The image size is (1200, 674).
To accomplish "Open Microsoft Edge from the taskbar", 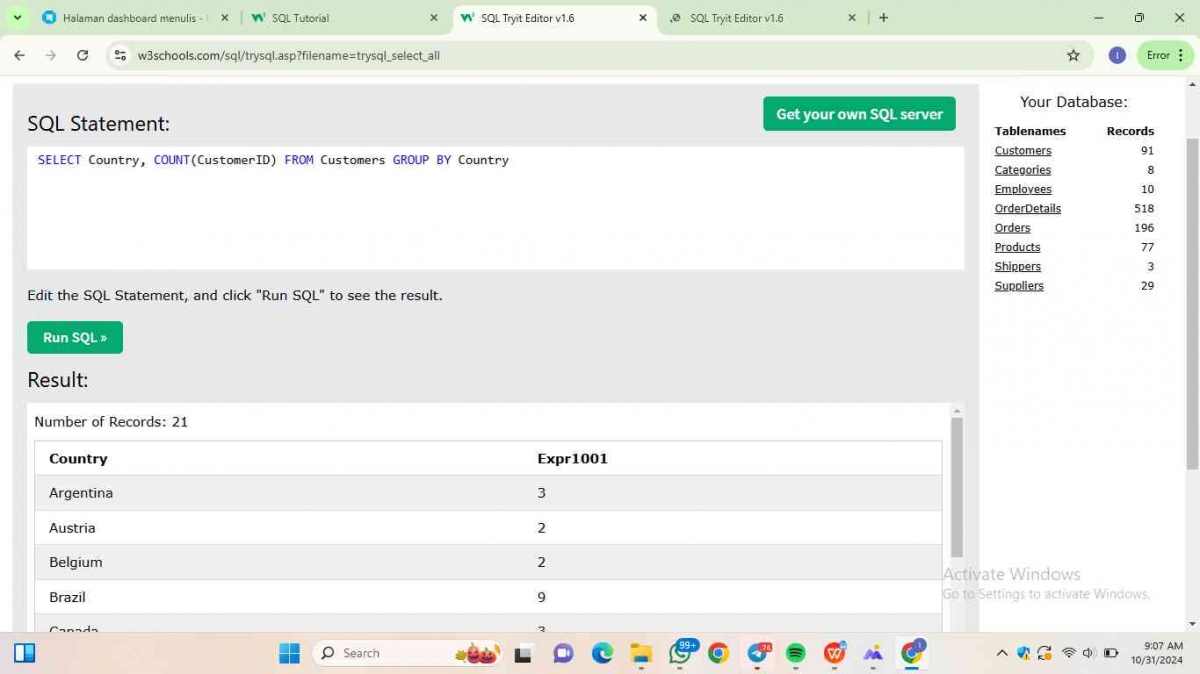I will (602, 653).
